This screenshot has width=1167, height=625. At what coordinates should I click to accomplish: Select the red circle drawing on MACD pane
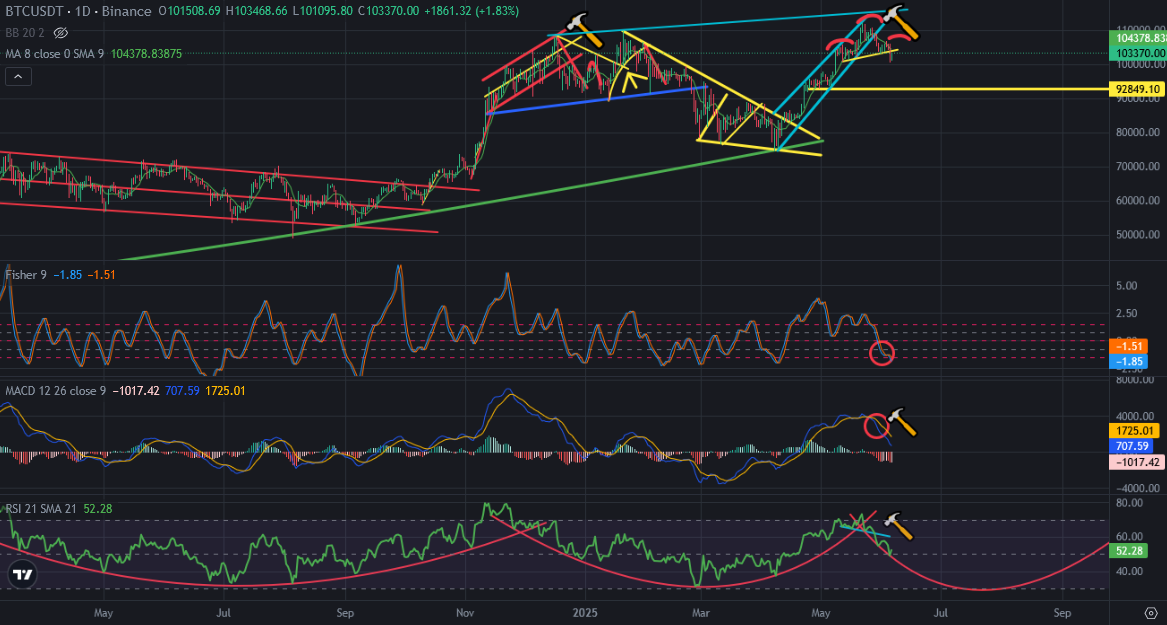[x=876, y=424]
